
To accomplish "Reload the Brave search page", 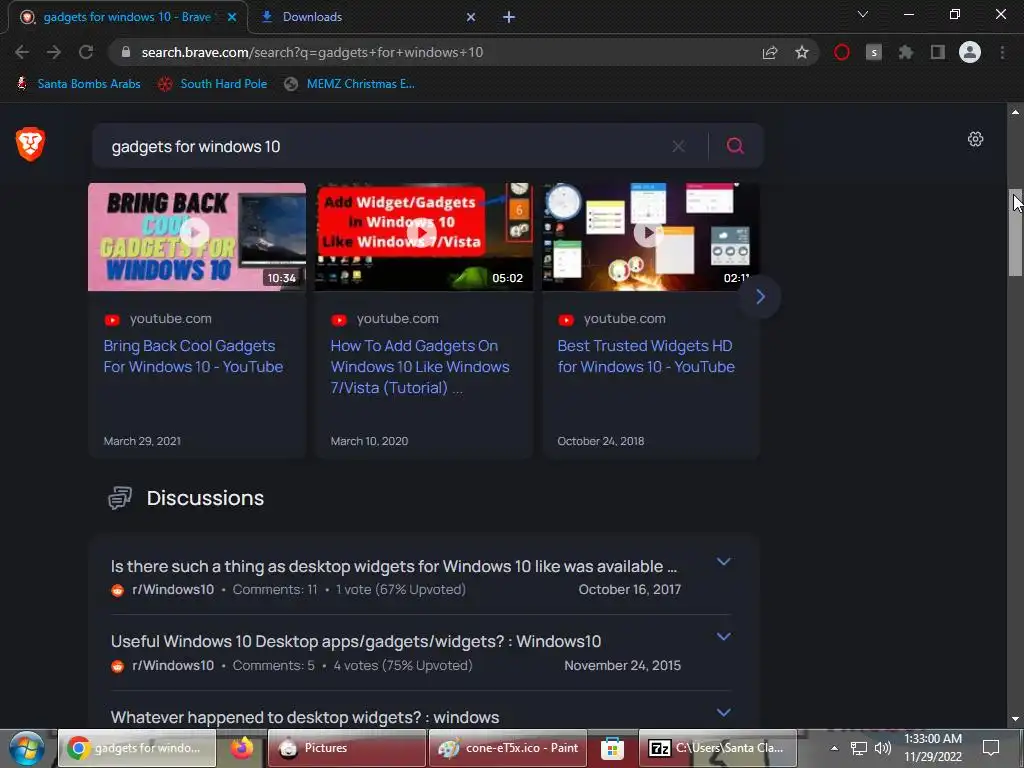I will click(86, 52).
